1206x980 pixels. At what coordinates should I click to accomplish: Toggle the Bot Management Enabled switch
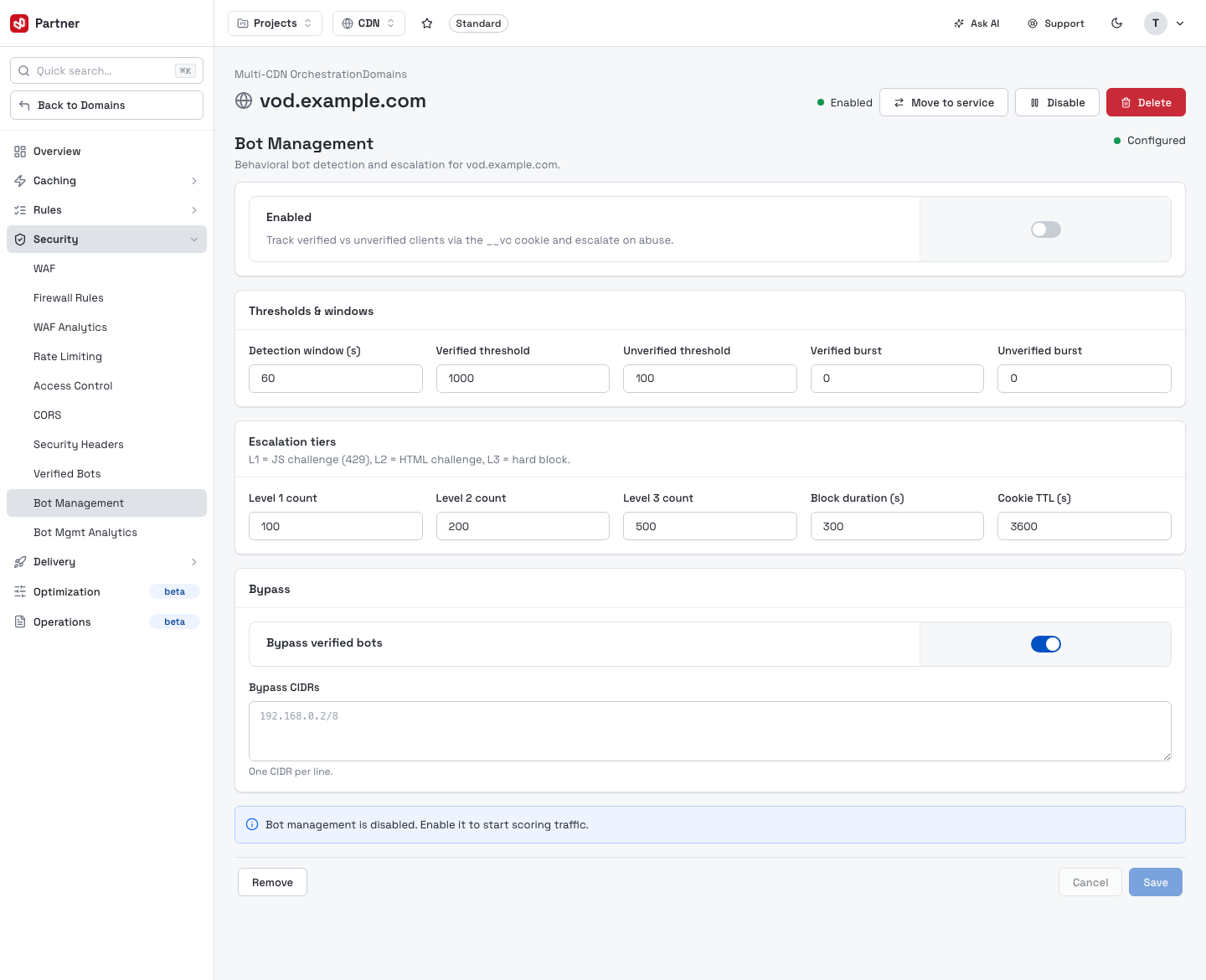1046,230
